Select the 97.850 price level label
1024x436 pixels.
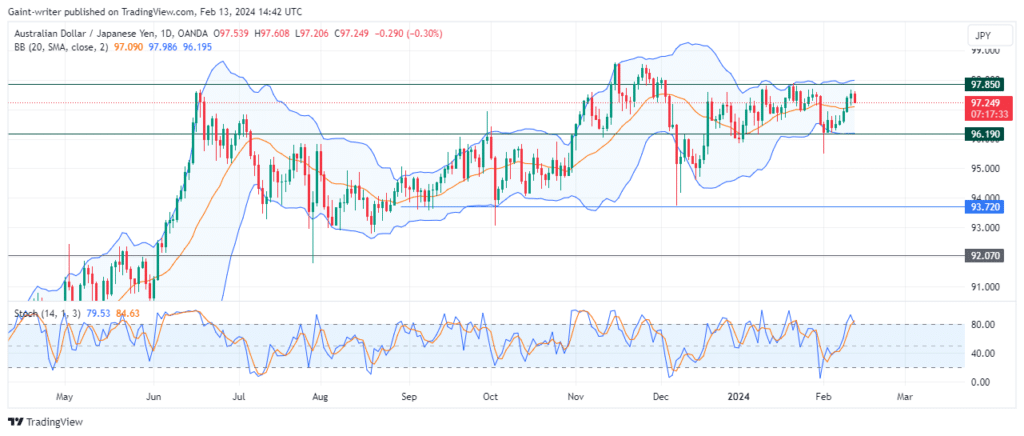point(982,84)
